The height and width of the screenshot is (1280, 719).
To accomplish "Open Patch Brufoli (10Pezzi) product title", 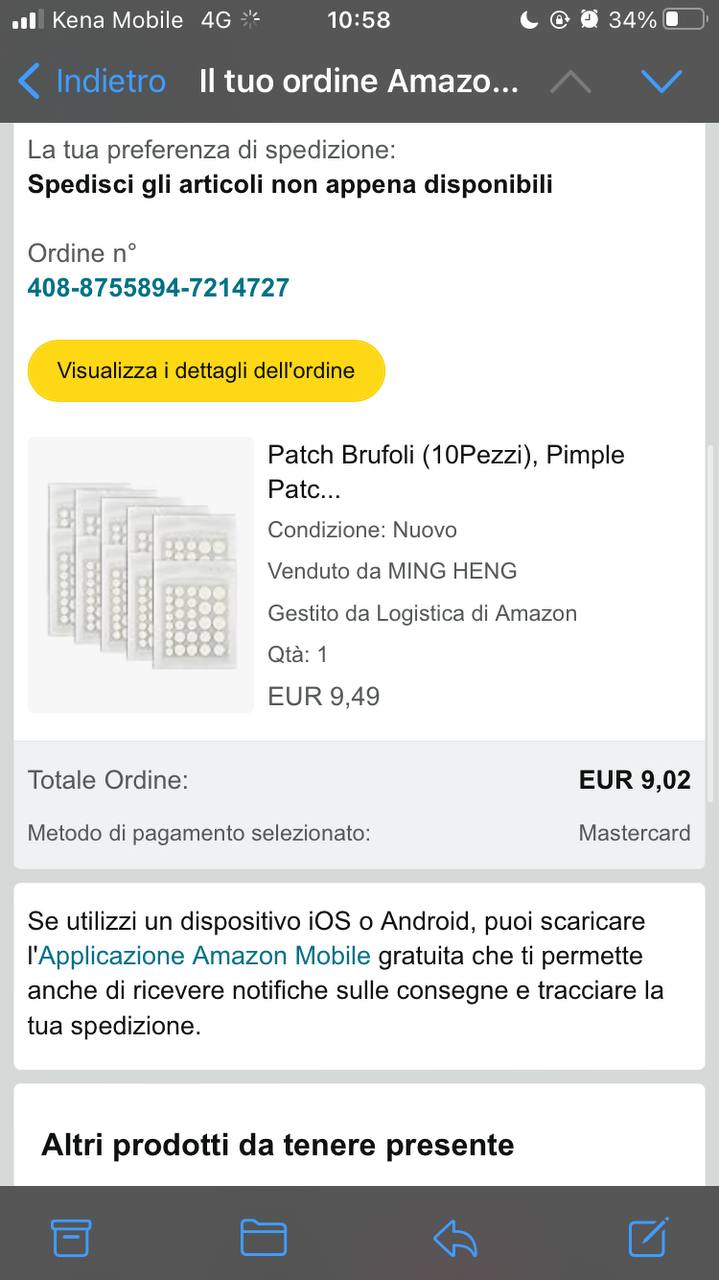I will point(446,472).
